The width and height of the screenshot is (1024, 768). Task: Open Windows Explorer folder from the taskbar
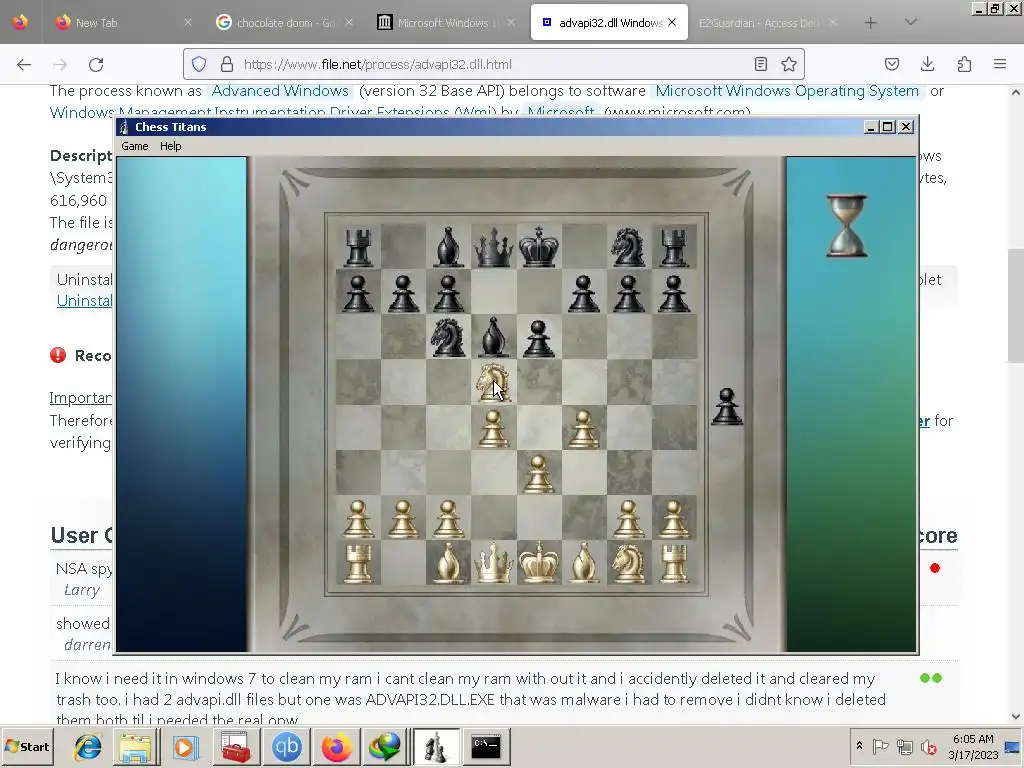click(135, 746)
